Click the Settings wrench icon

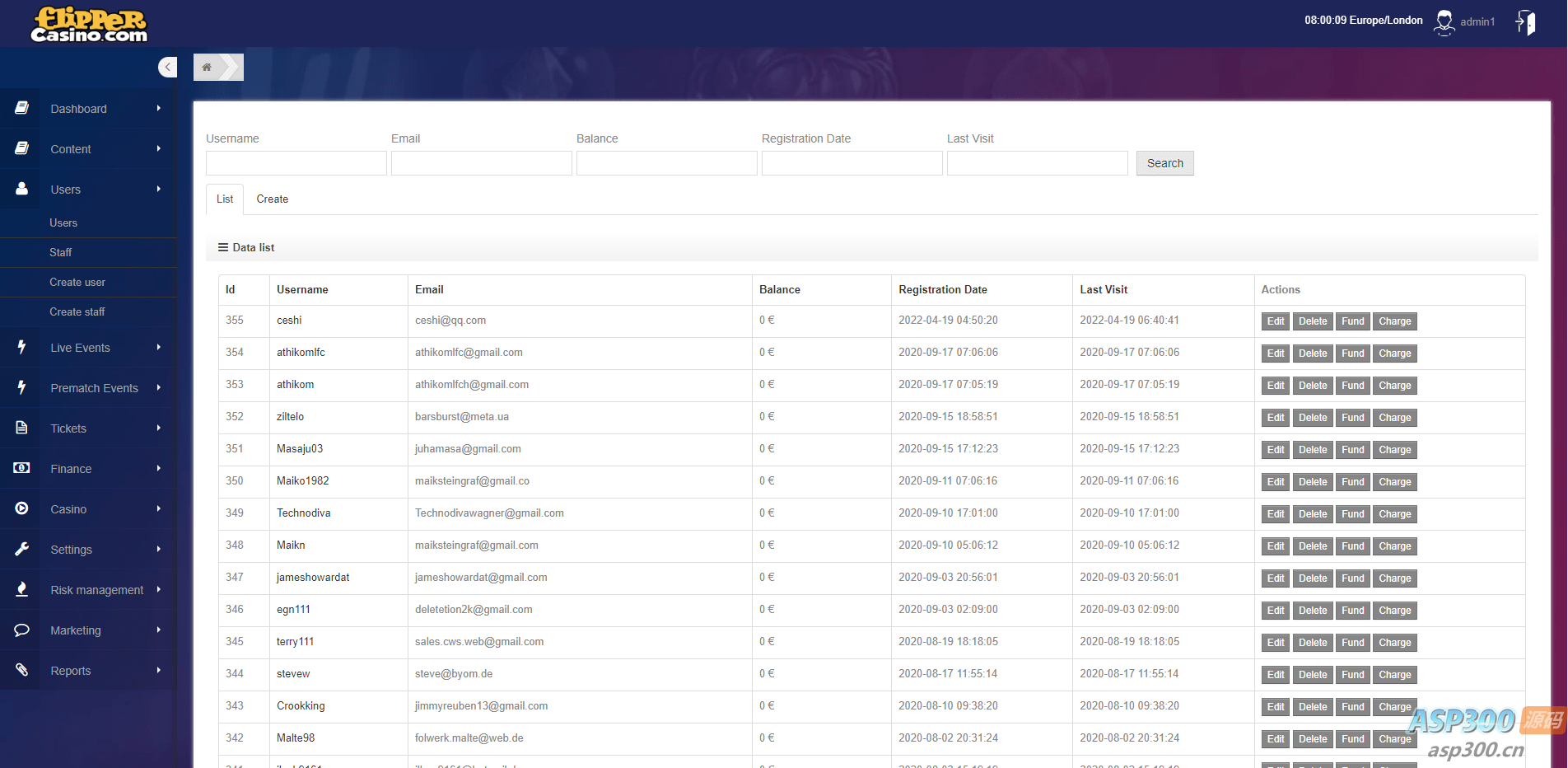(x=21, y=550)
